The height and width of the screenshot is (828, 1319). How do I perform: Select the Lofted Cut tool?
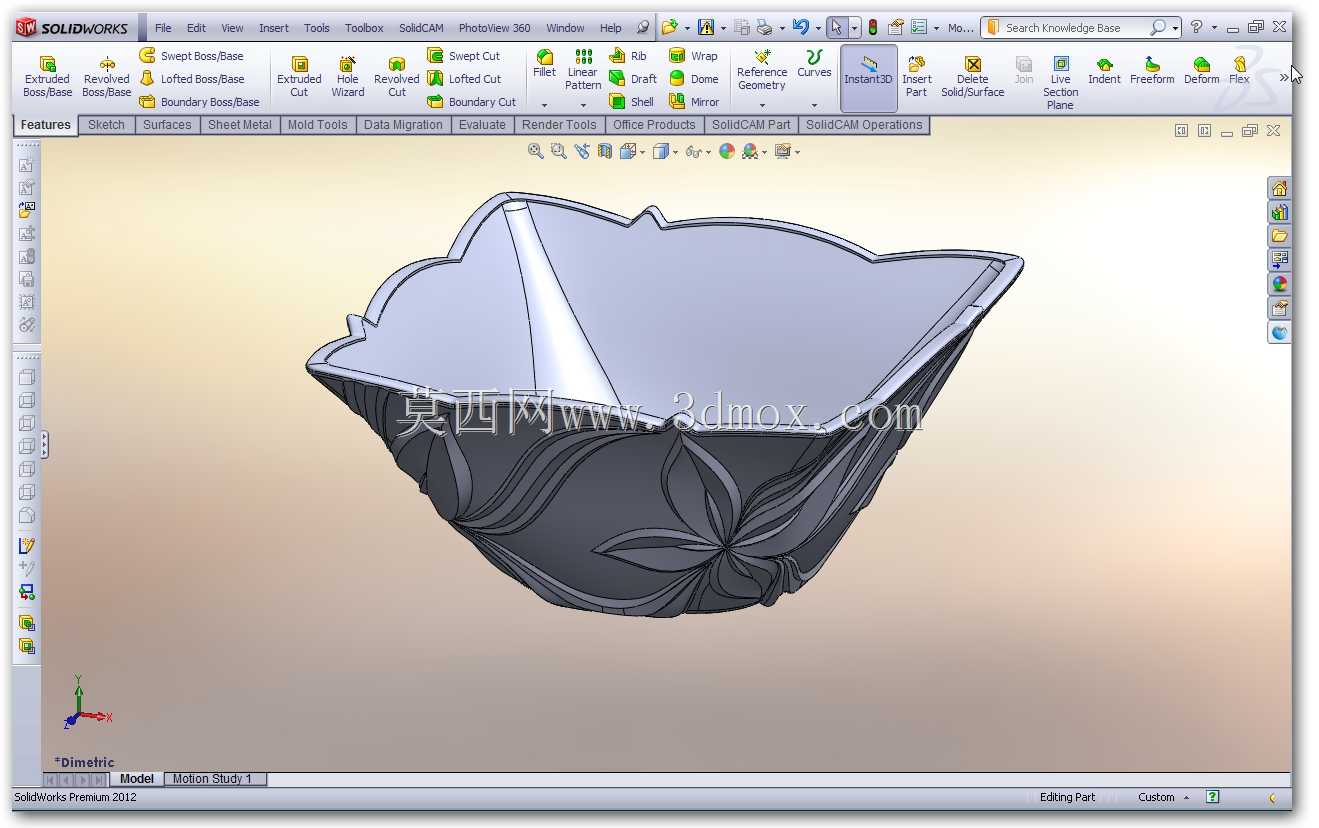[464, 79]
